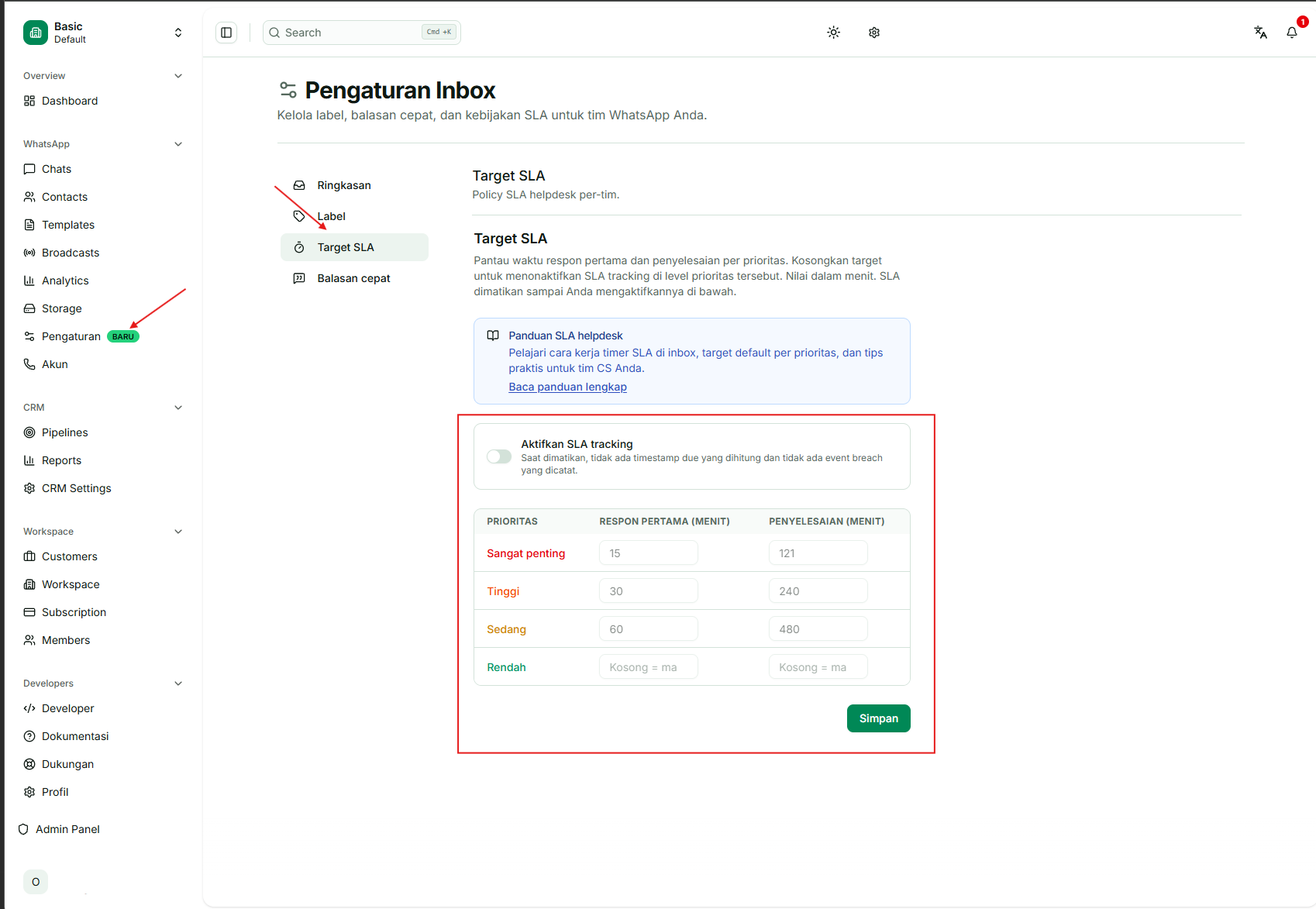Click the Pipelines target icon
This screenshot has height=909, width=1316.
click(29, 432)
